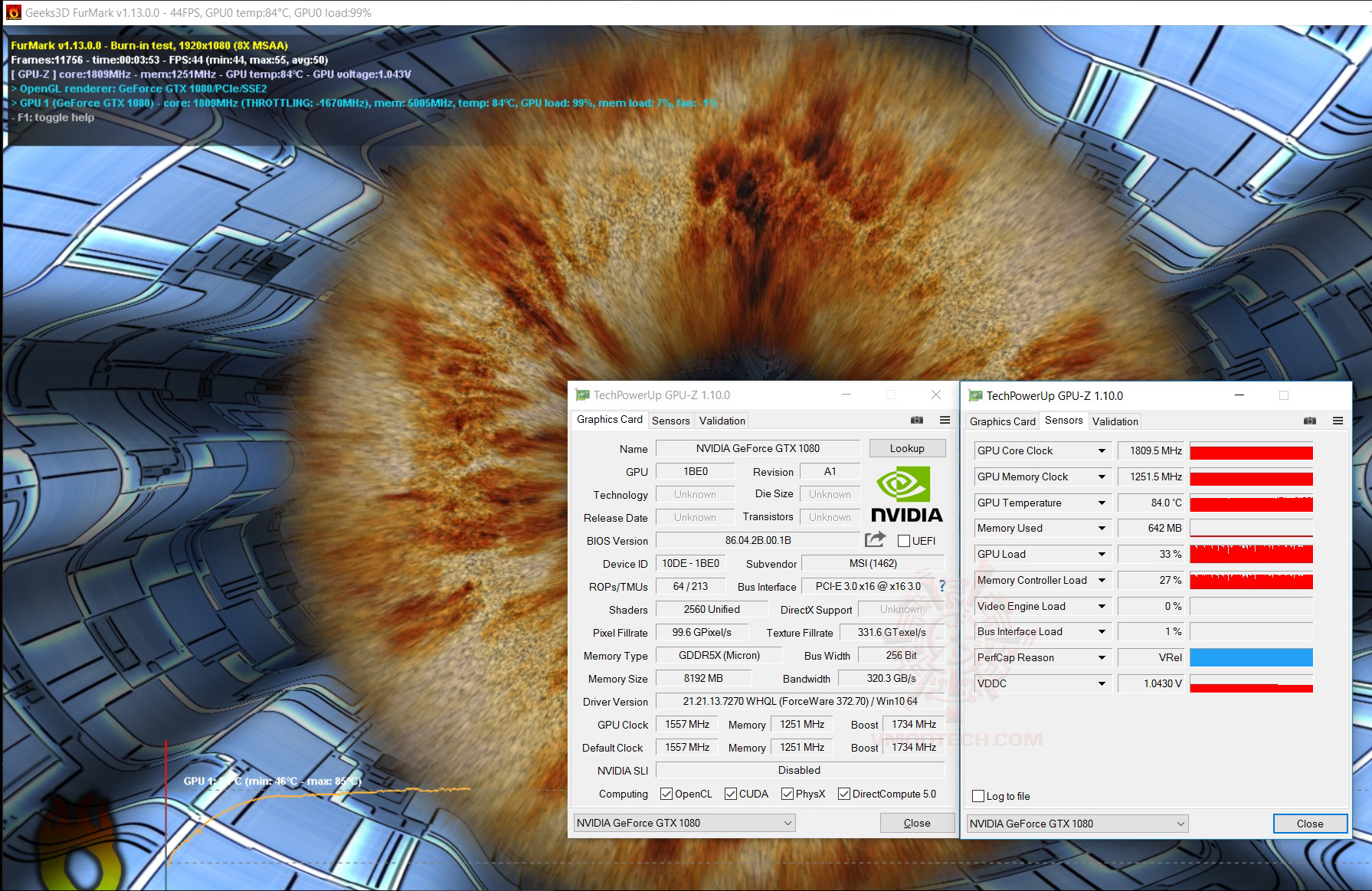Toggle the CUDA checkbox
This screenshot has width=1372, height=891.
pyautogui.click(x=731, y=794)
